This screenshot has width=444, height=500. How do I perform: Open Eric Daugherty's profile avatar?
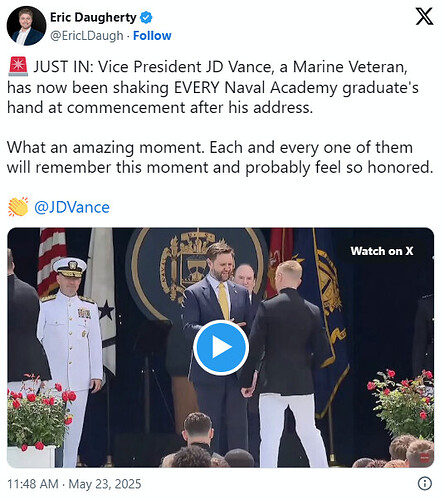(26, 26)
